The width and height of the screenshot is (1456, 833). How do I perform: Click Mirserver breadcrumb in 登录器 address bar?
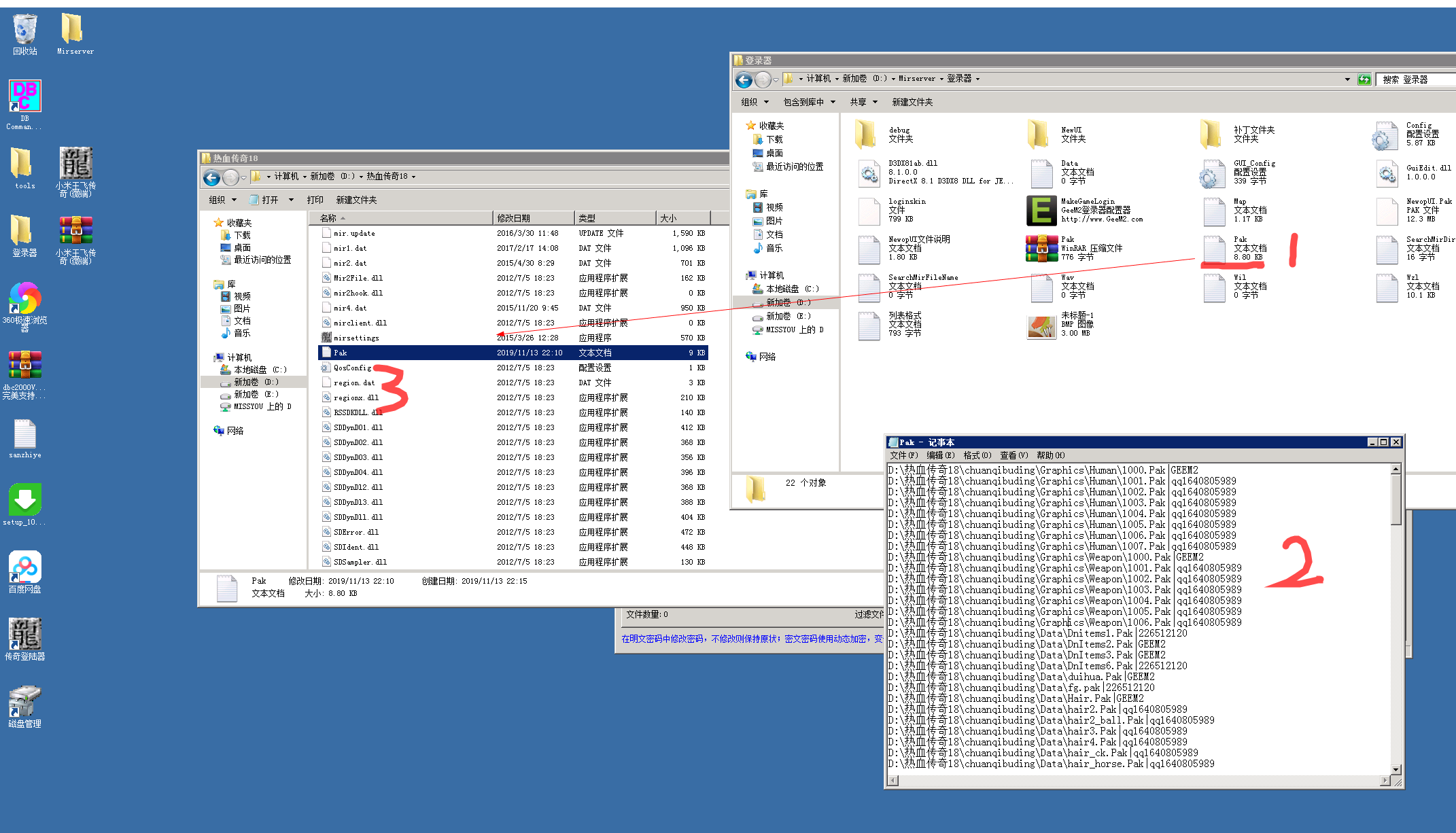[x=917, y=79]
